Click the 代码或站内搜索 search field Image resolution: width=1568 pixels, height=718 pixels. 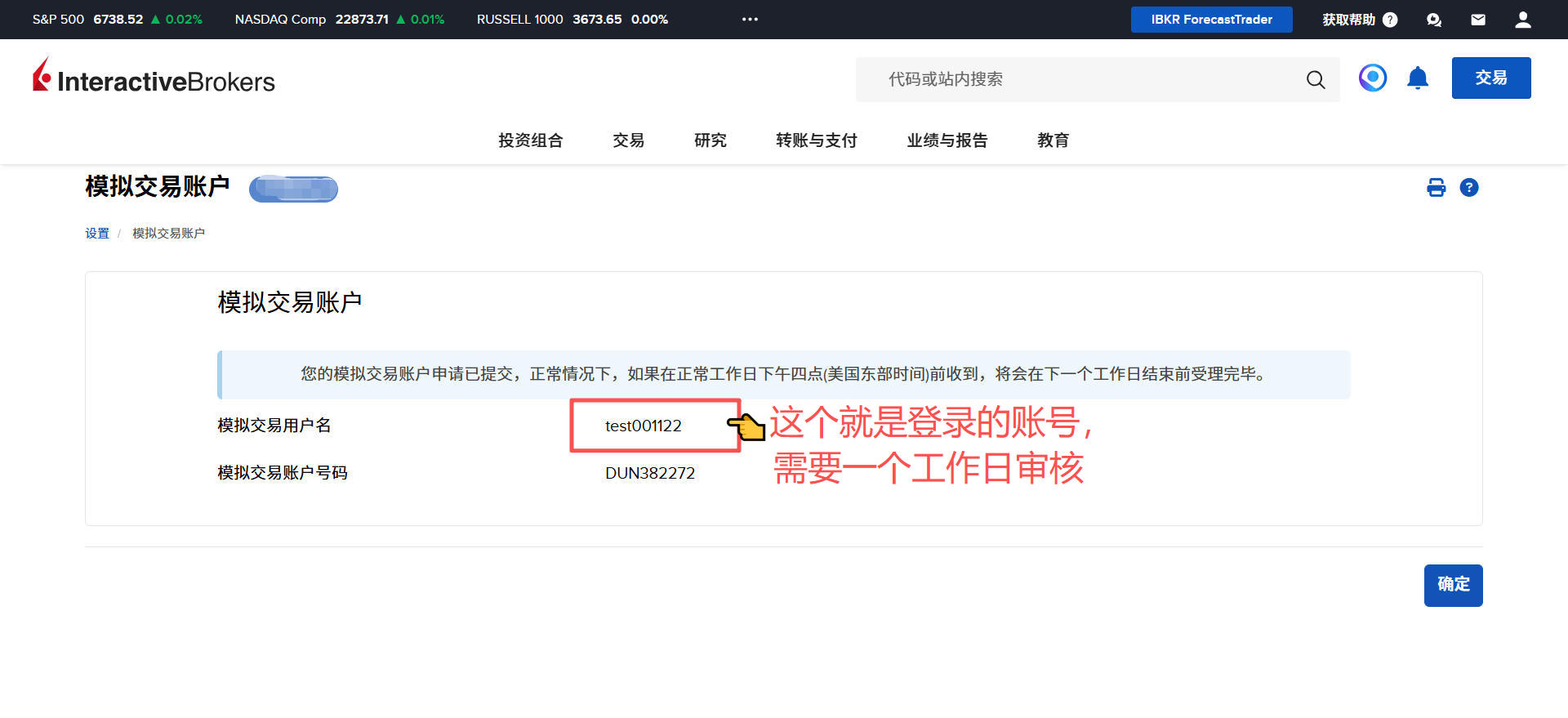click(1078, 79)
